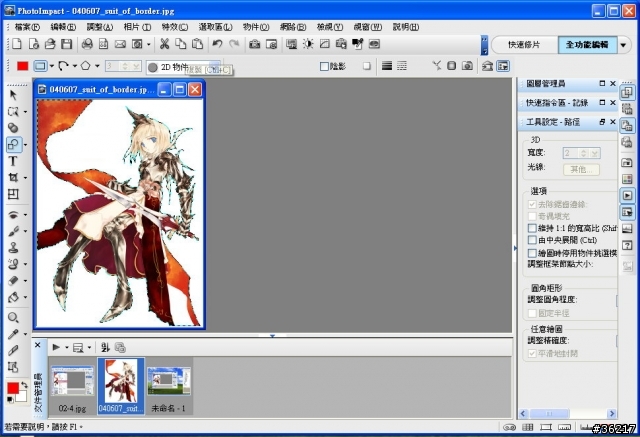Click the Undo arrow icon
This screenshot has height=437, width=640.
(x=217, y=44)
